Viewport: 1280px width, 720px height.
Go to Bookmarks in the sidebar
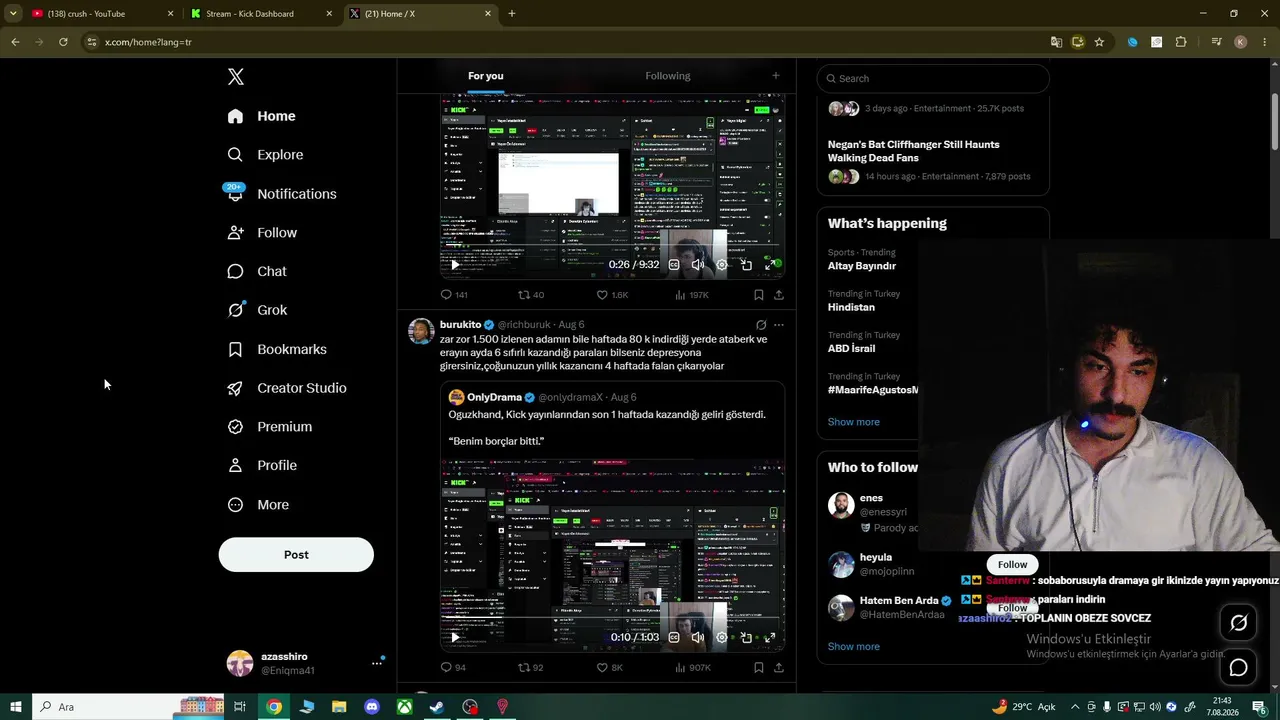(x=277, y=349)
